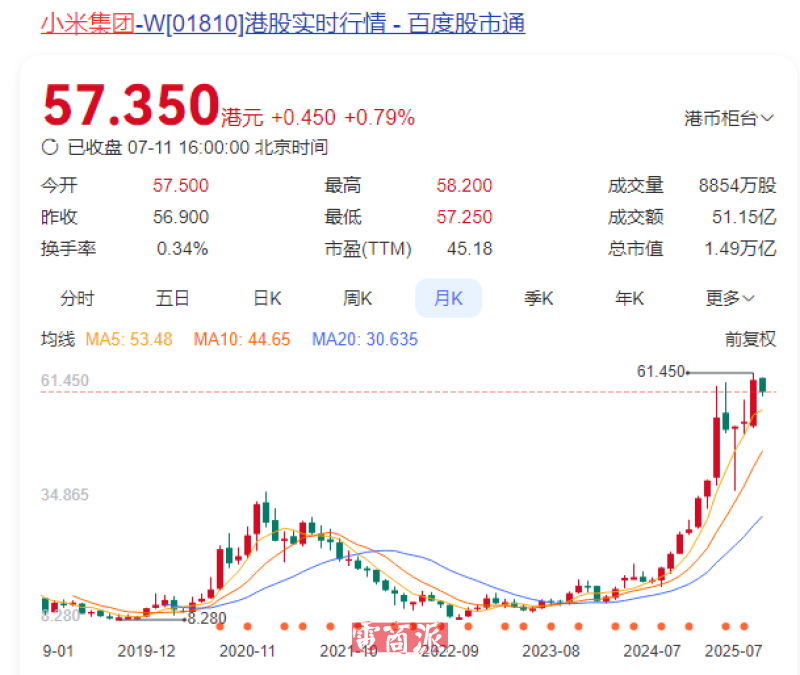Click the 2020-11 x-axis date label
This screenshot has height=675, width=800.
click(247, 651)
